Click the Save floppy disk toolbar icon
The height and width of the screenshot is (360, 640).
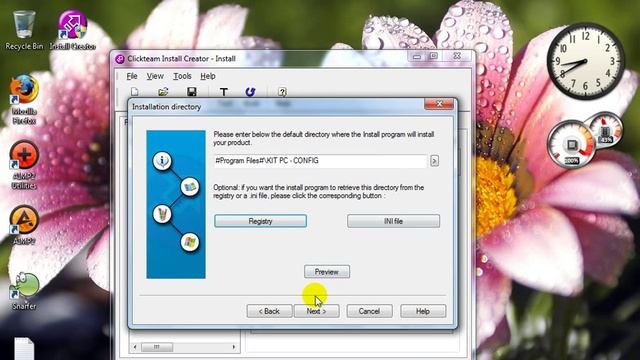(191, 92)
